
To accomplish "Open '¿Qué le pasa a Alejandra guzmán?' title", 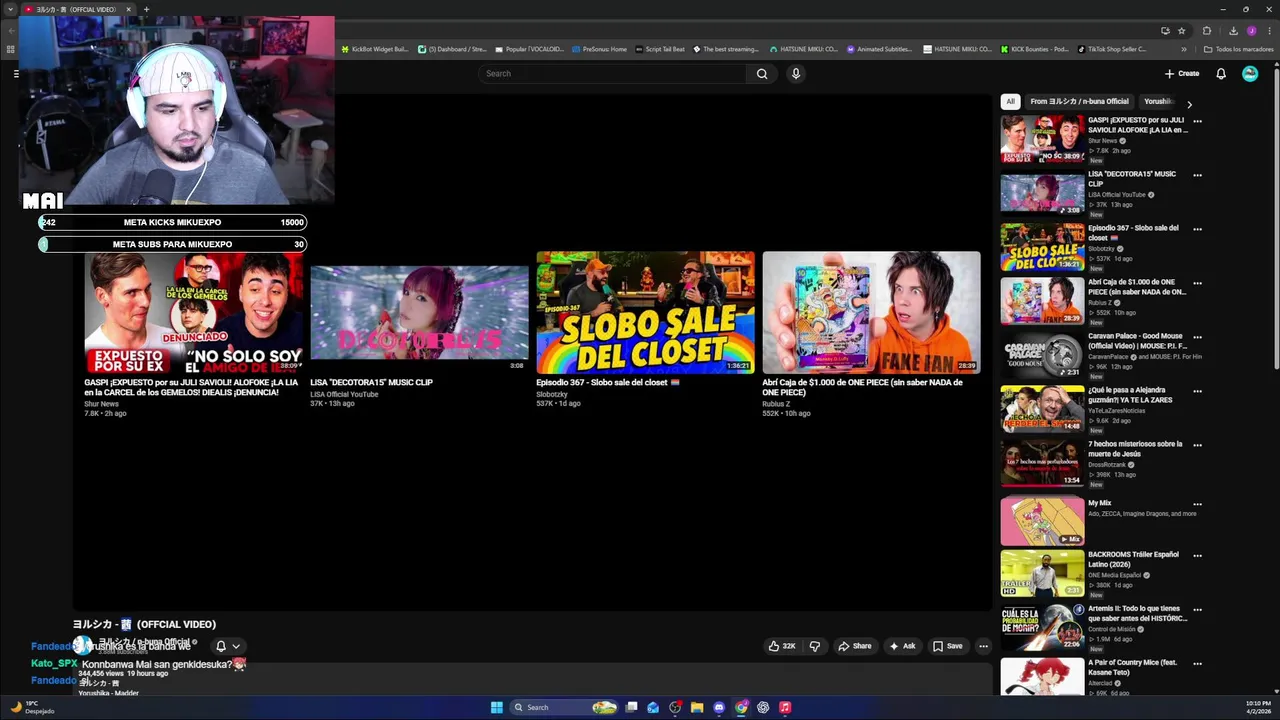I will click(1130, 395).
